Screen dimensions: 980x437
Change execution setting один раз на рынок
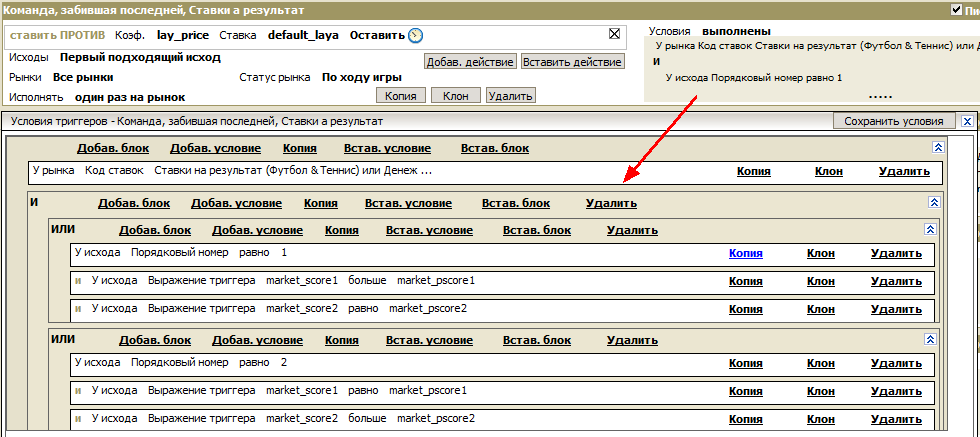130,98
